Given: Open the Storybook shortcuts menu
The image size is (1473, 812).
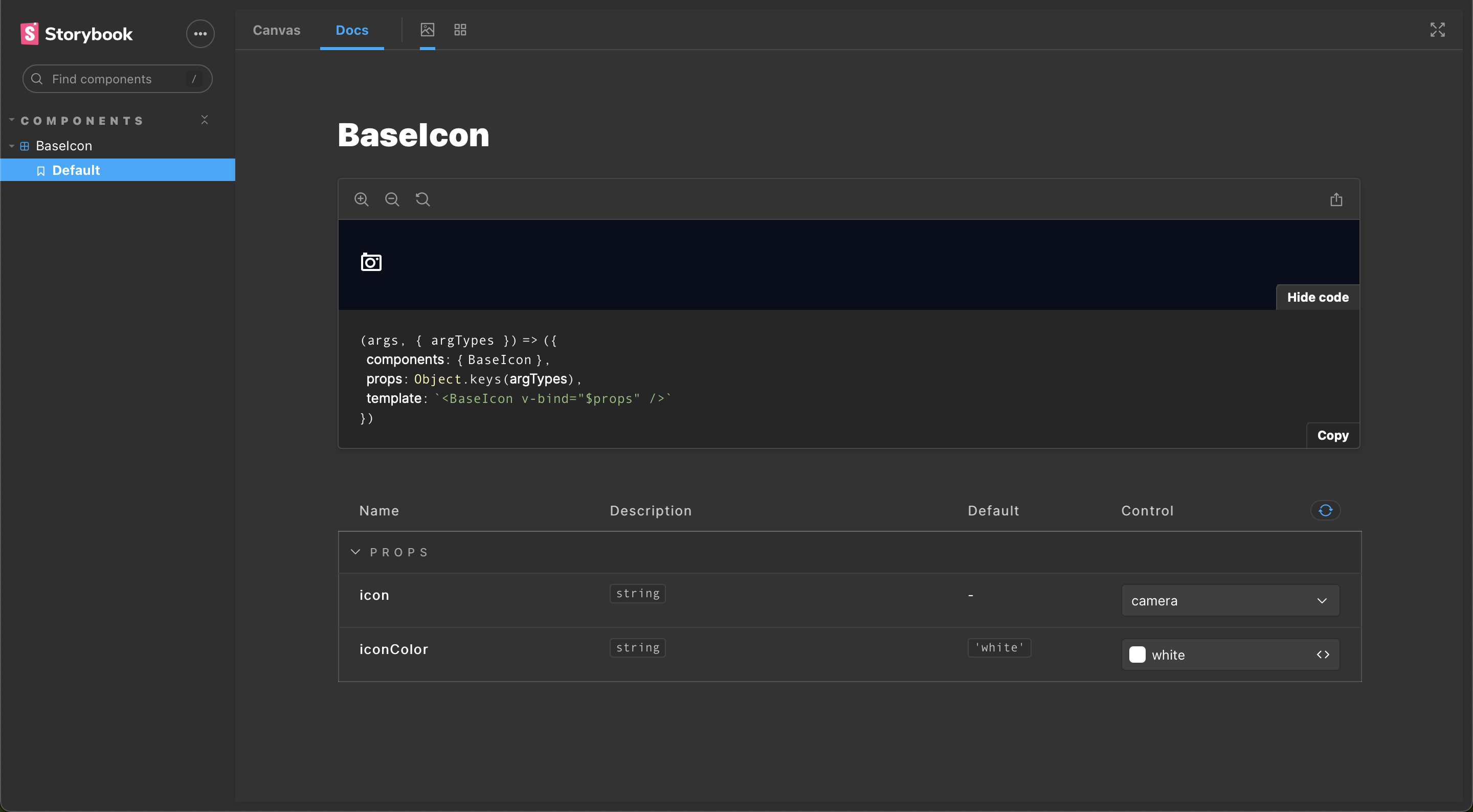Looking at the screenshot, I should point(199,34).
